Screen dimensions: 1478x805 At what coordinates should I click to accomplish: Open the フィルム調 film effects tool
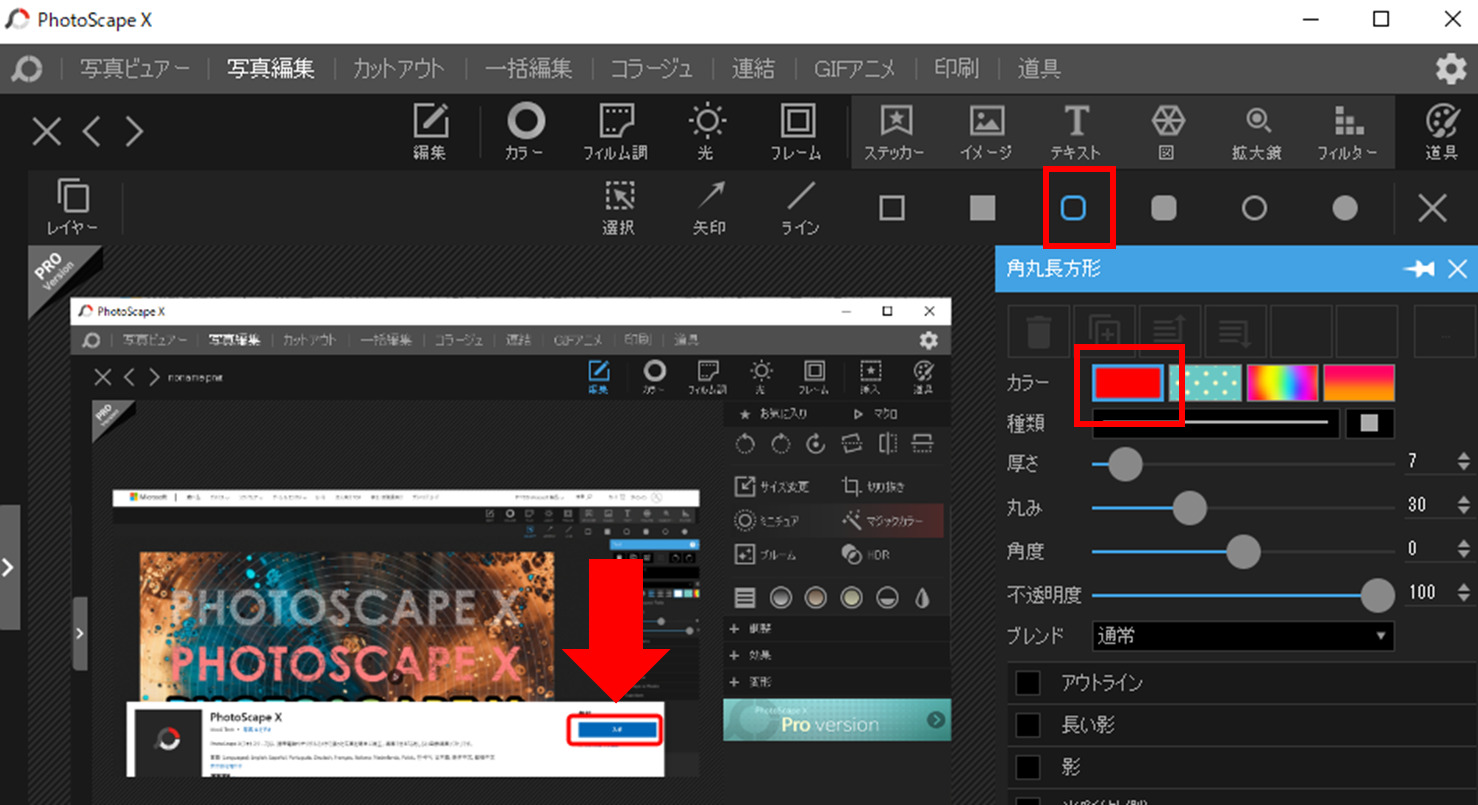(x=615, y=133)
